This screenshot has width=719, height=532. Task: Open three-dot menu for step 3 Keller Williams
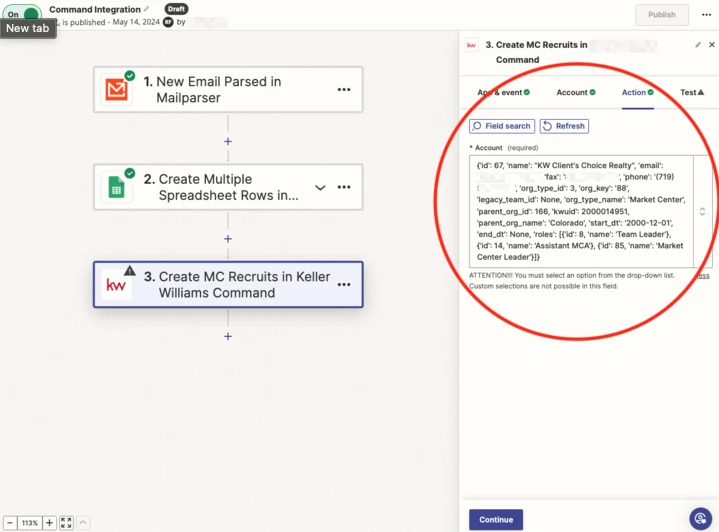pos(344,284)
